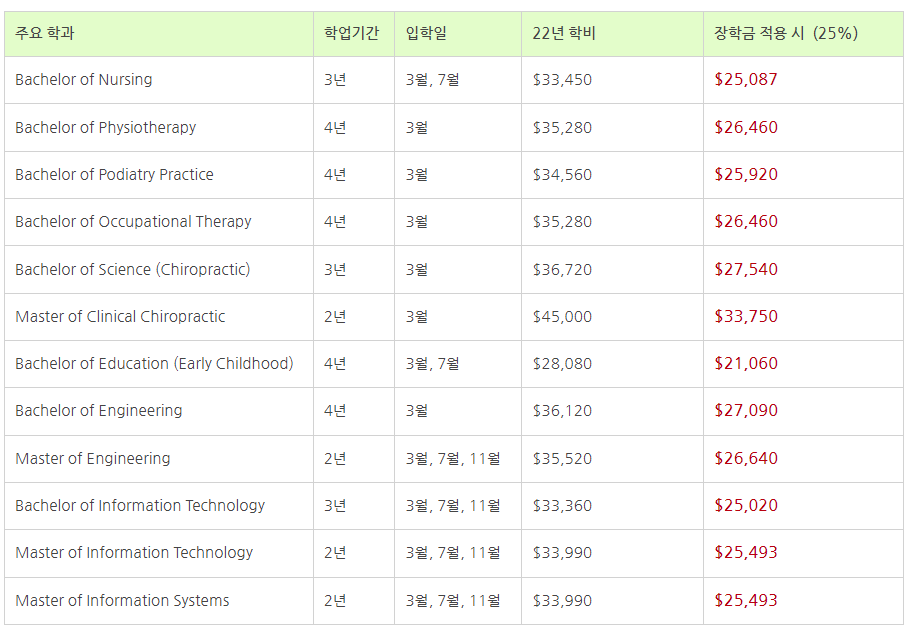Viewport: 910px width, 630px height.
Task: Click the Bachelor of Engineering tuition $36,120
Action: [562, 411]
